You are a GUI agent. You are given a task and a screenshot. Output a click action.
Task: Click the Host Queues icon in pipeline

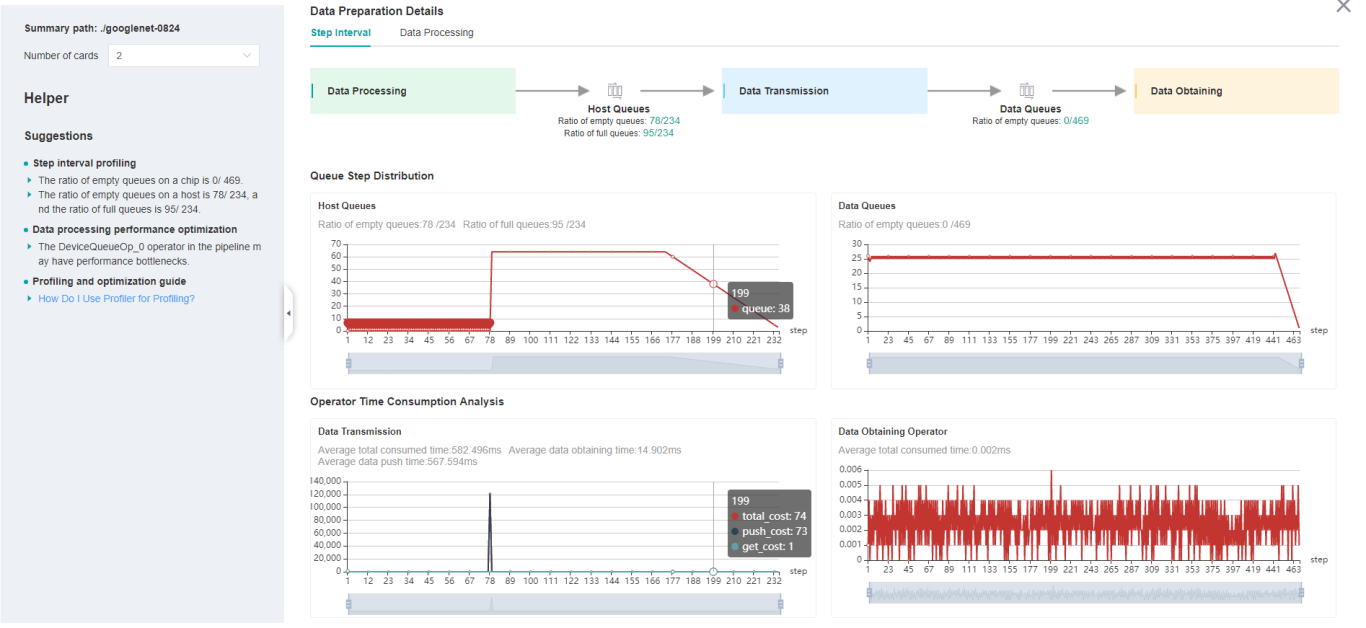click(615, 91)
